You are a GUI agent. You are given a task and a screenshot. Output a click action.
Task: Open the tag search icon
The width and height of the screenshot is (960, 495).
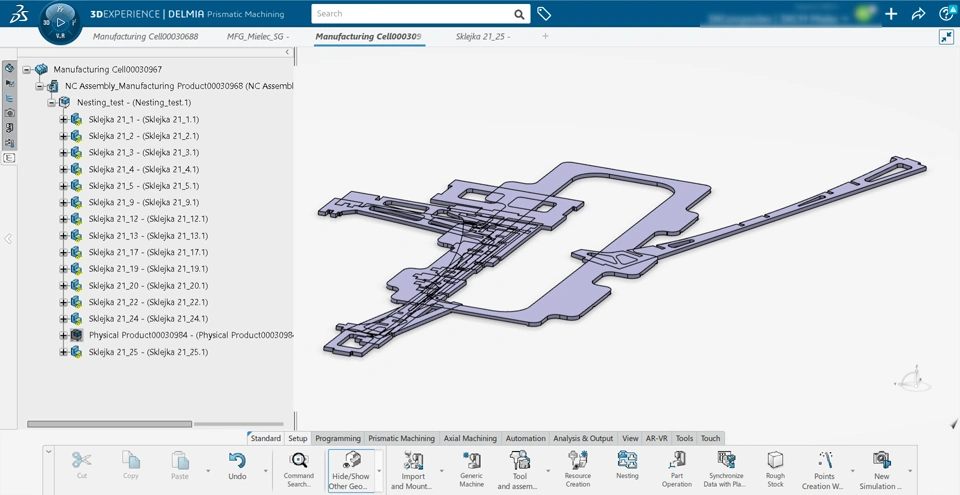[x=544, y=13]
